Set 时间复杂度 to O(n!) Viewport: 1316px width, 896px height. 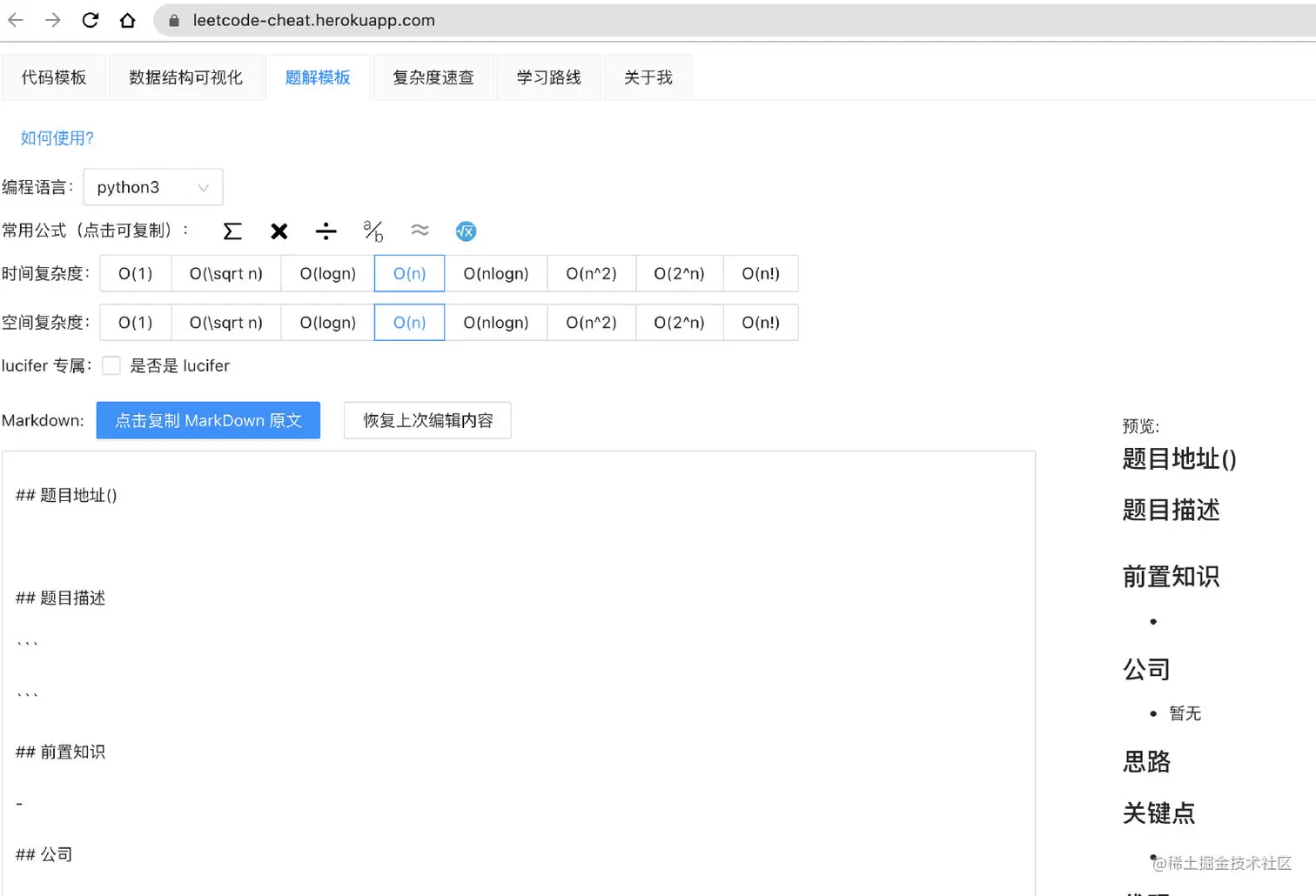(x=761, y=274)
